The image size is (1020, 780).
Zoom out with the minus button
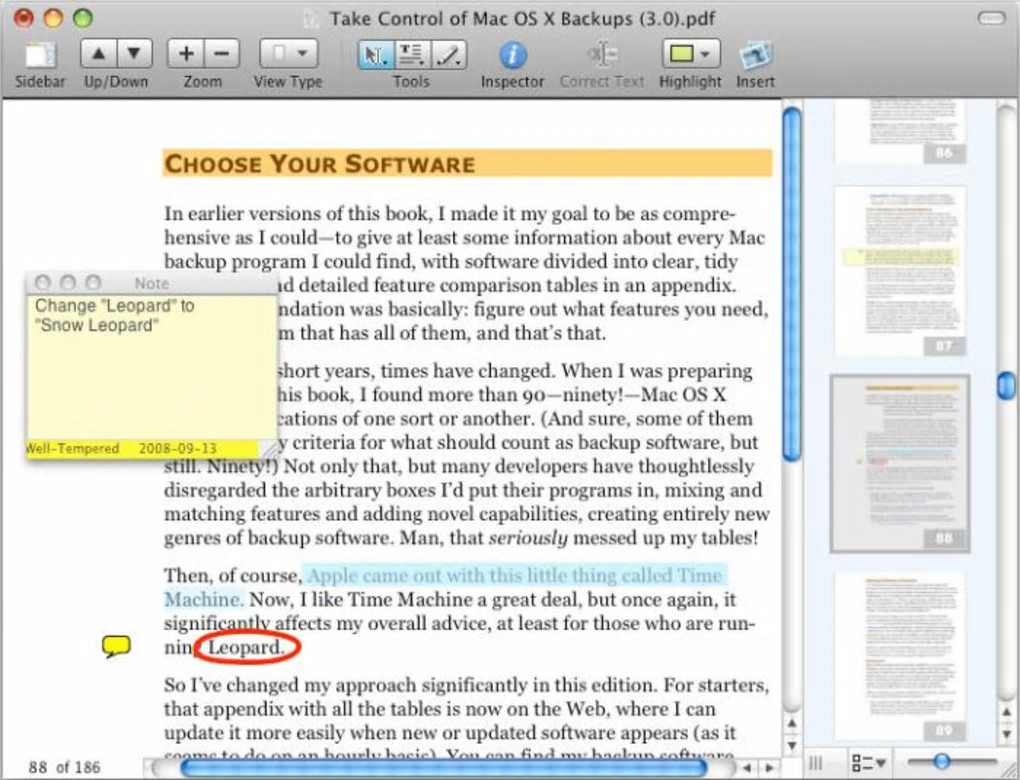(x=222, y=53)
